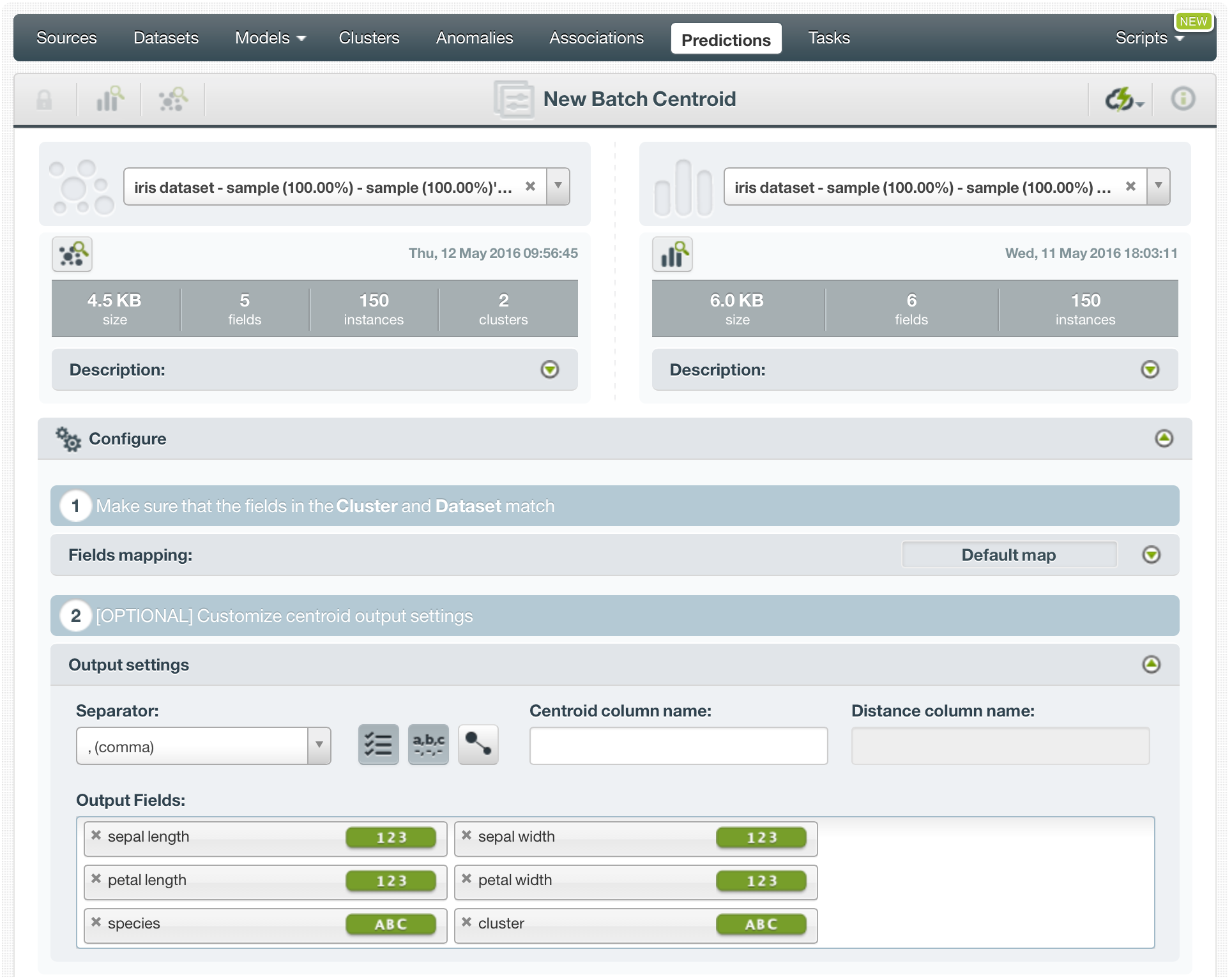Click the '2 clusters' stat
The width and height of the screenshot is (1232, 977).
point(503,309)
